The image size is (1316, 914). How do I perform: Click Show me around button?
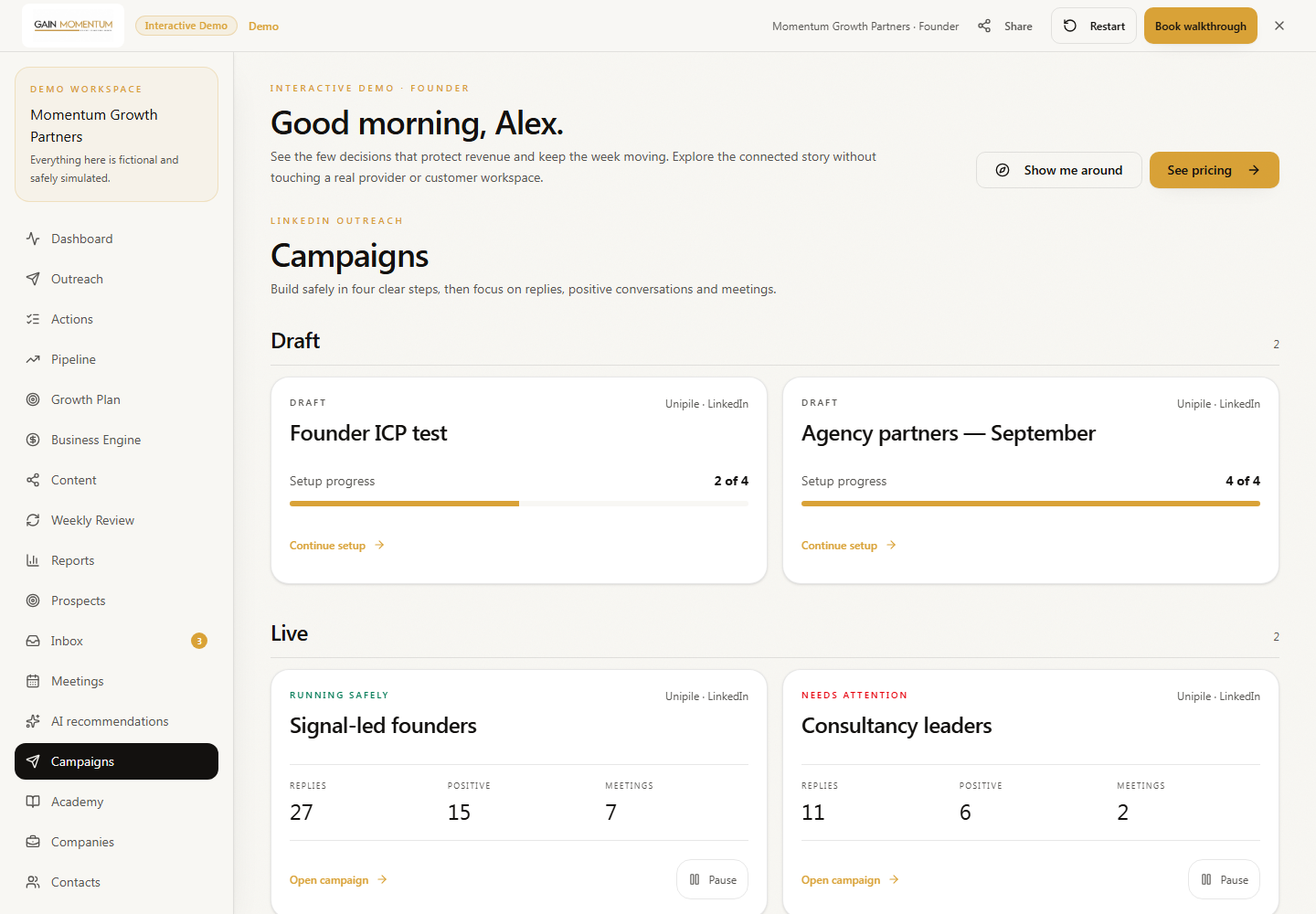1059,170
